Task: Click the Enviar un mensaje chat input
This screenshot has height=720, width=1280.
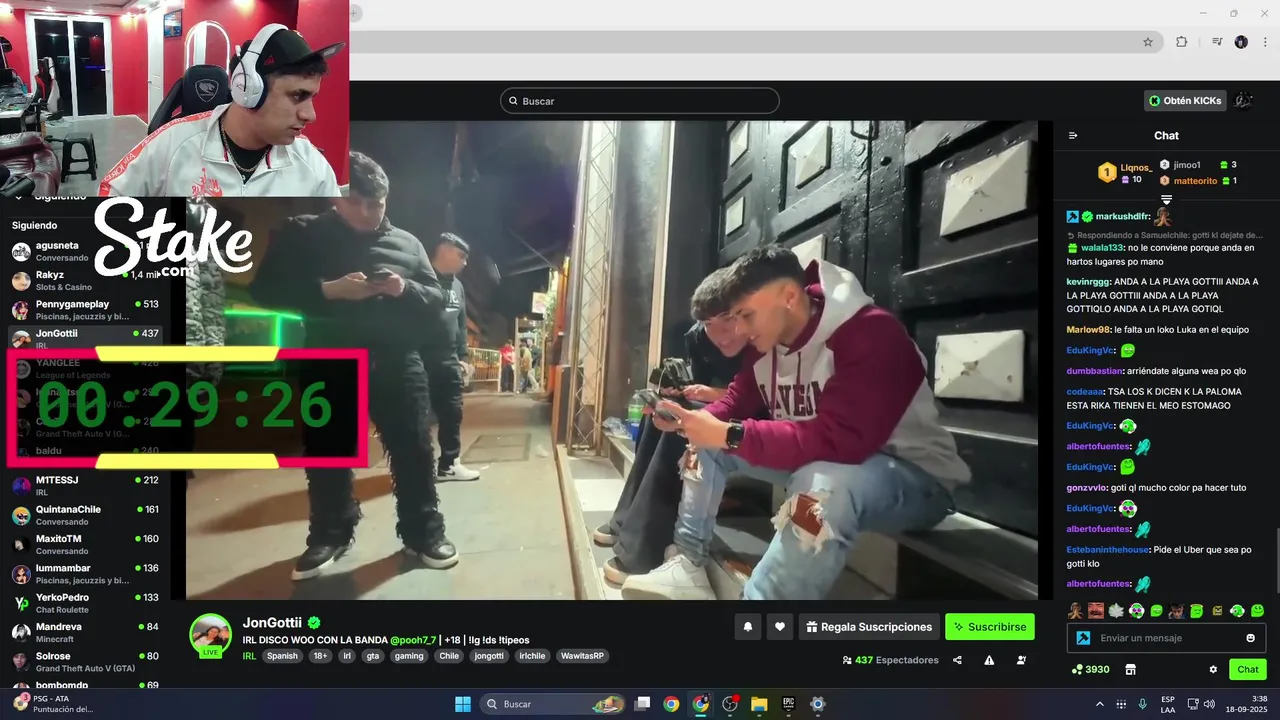Action: (x=1166, y=638)
